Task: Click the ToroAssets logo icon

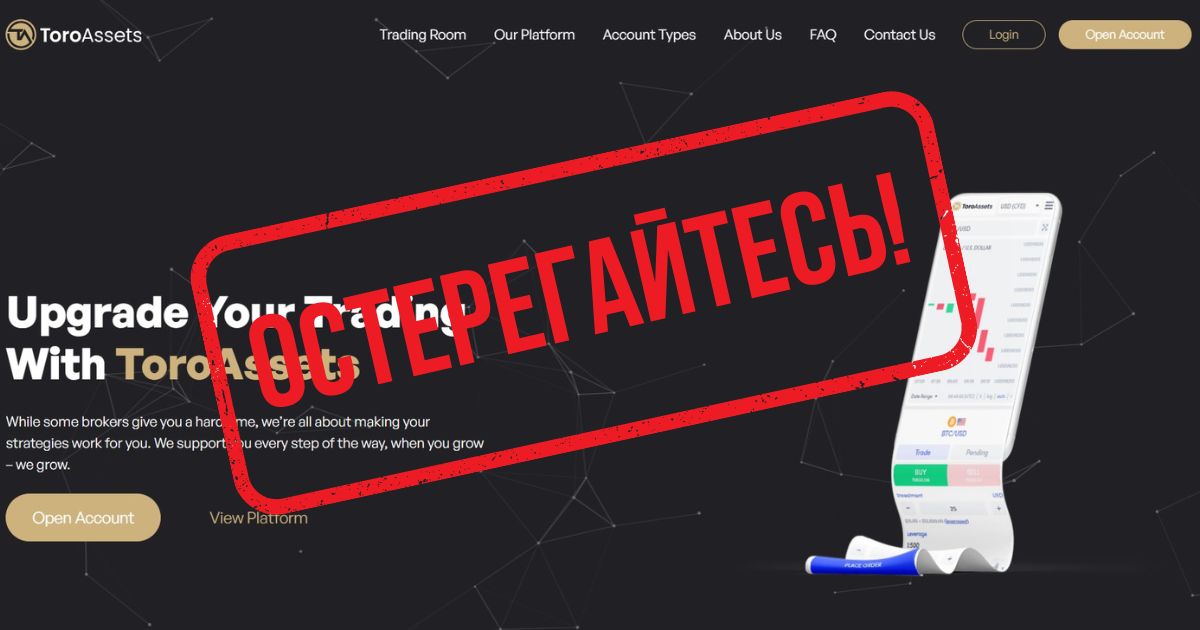Action: tap(20, 35)
